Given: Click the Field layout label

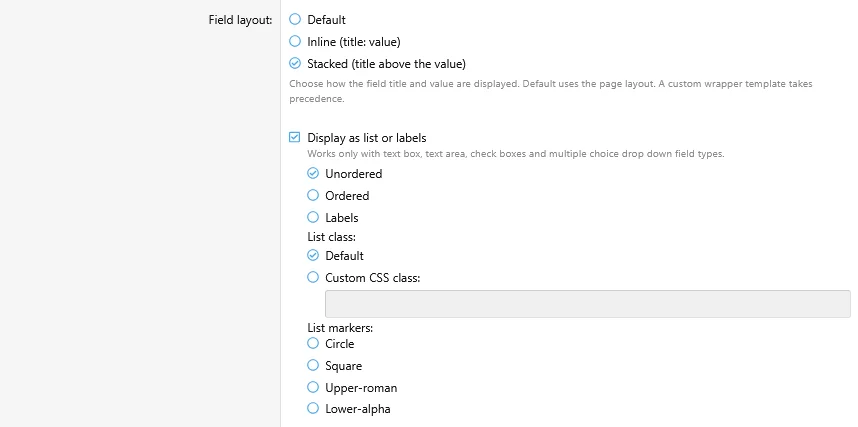Looking at the screenshot, I should [x=240, y=20].
